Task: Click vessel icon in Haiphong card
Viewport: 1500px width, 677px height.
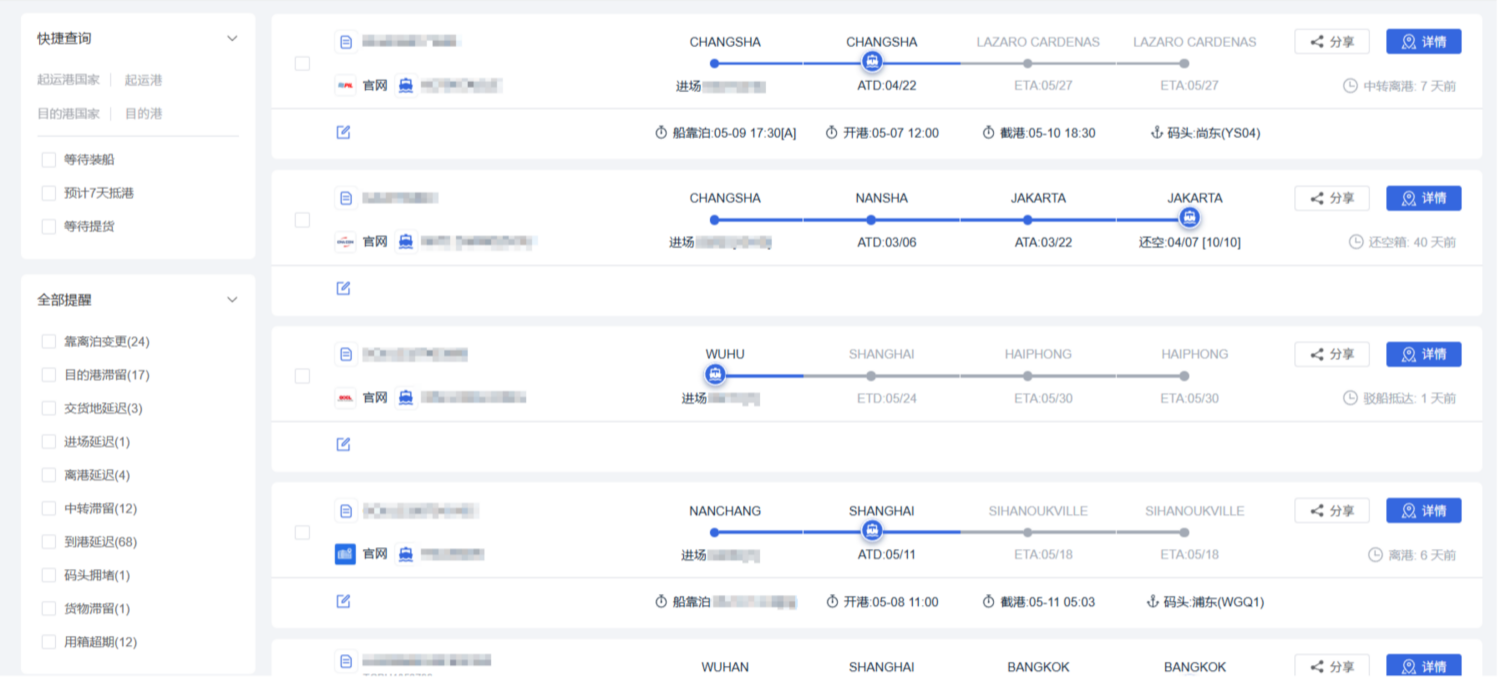Action: 405,398
